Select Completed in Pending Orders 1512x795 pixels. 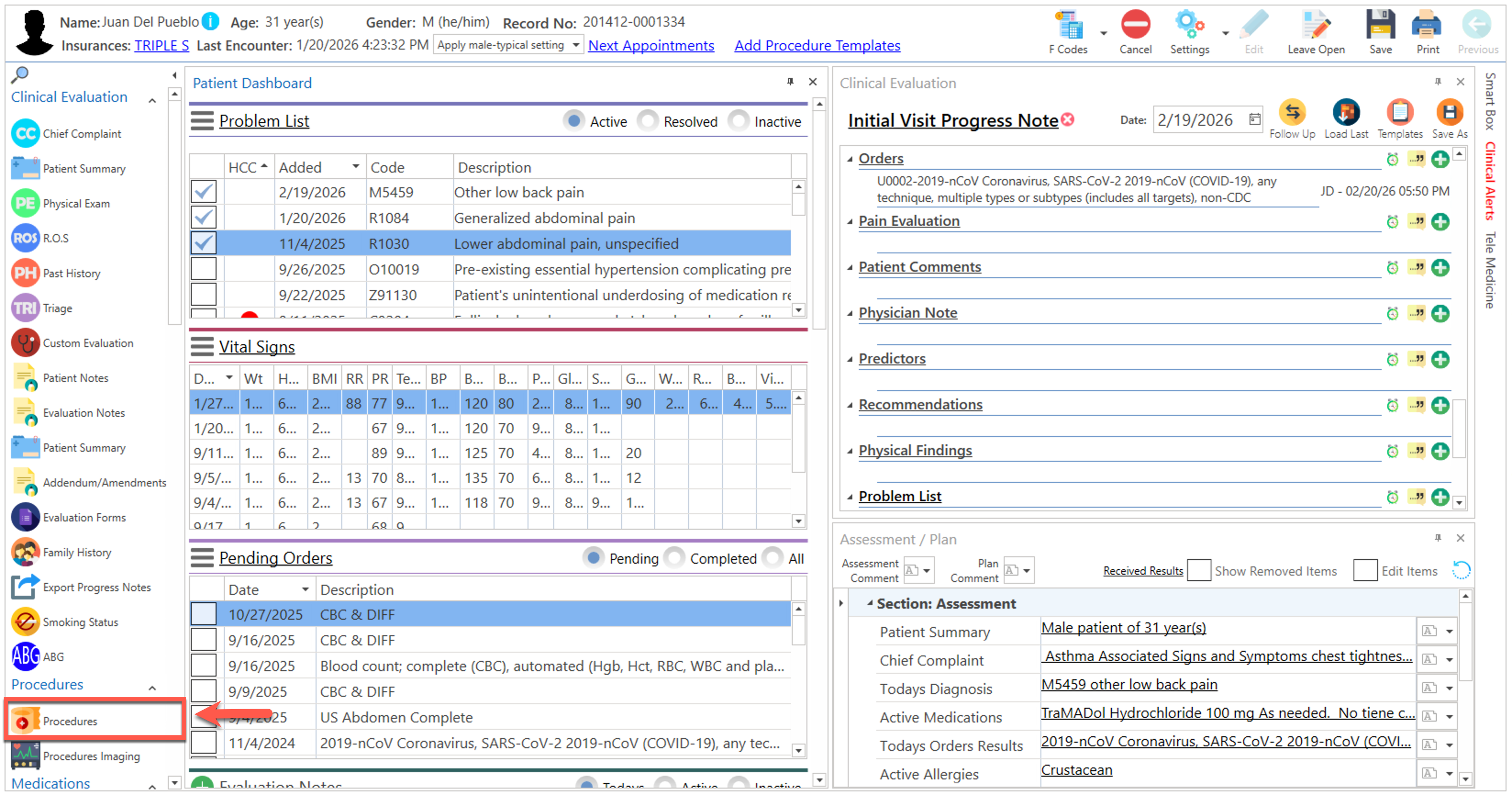tap(675, 558)
